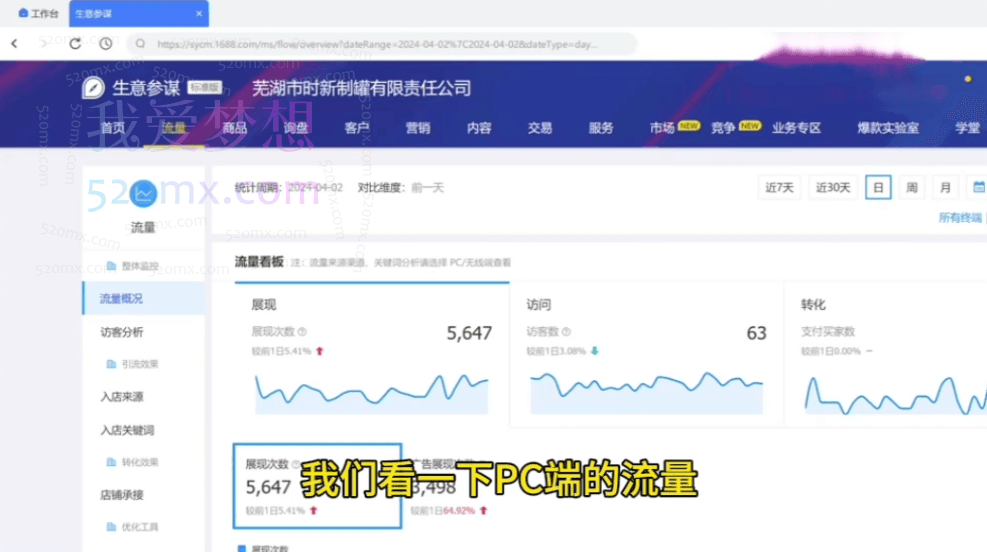Open 入店关键词 in sidebar
The width and height of the screenshot is (987, 552).
127,431
